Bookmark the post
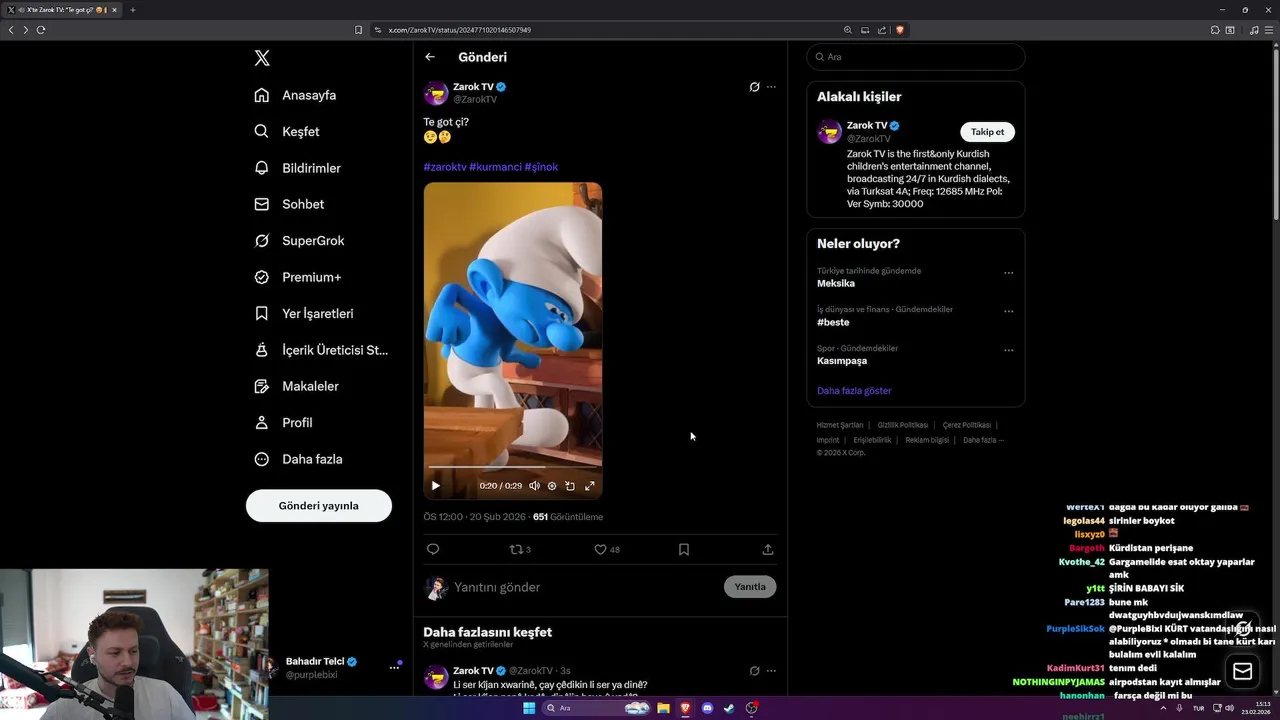This screenshot has width=1280, height=720. click(x=684, y=549)
